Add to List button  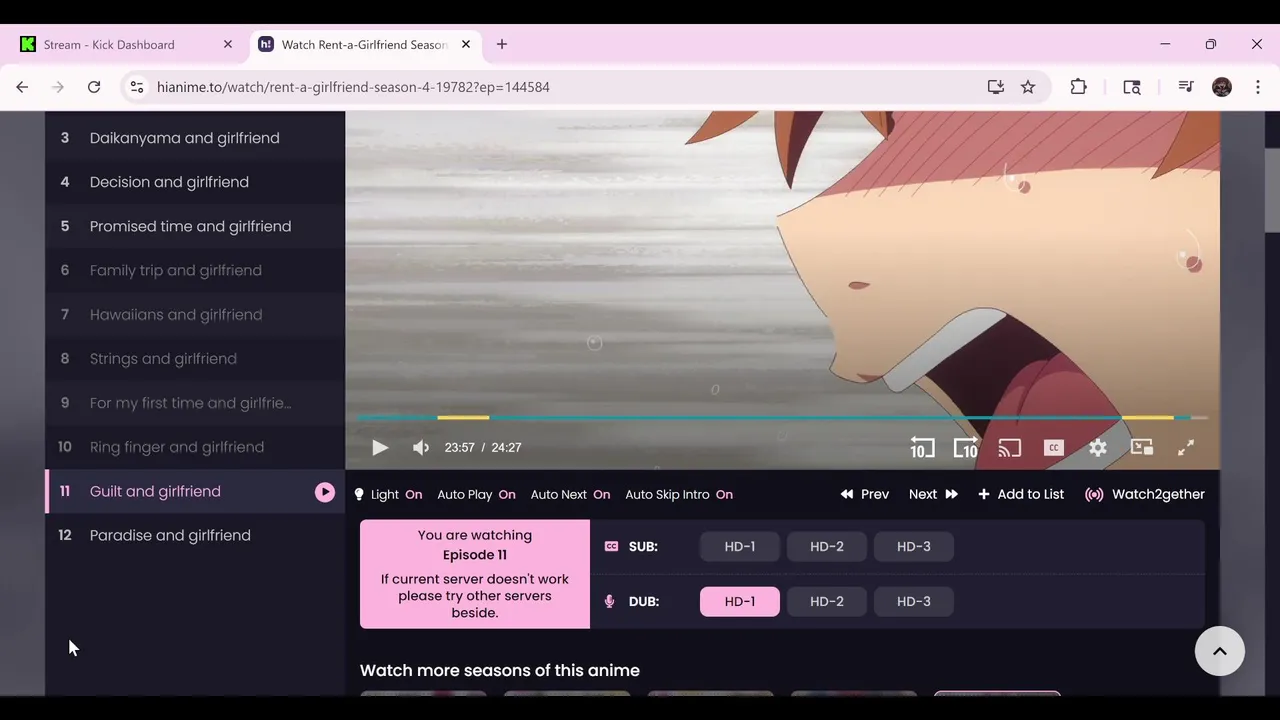pos(1021,494)
